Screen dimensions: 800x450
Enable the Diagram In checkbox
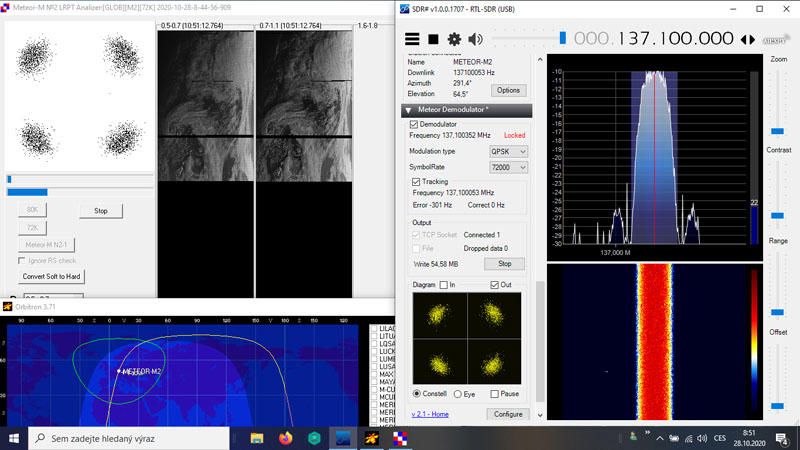click(443, 285)
